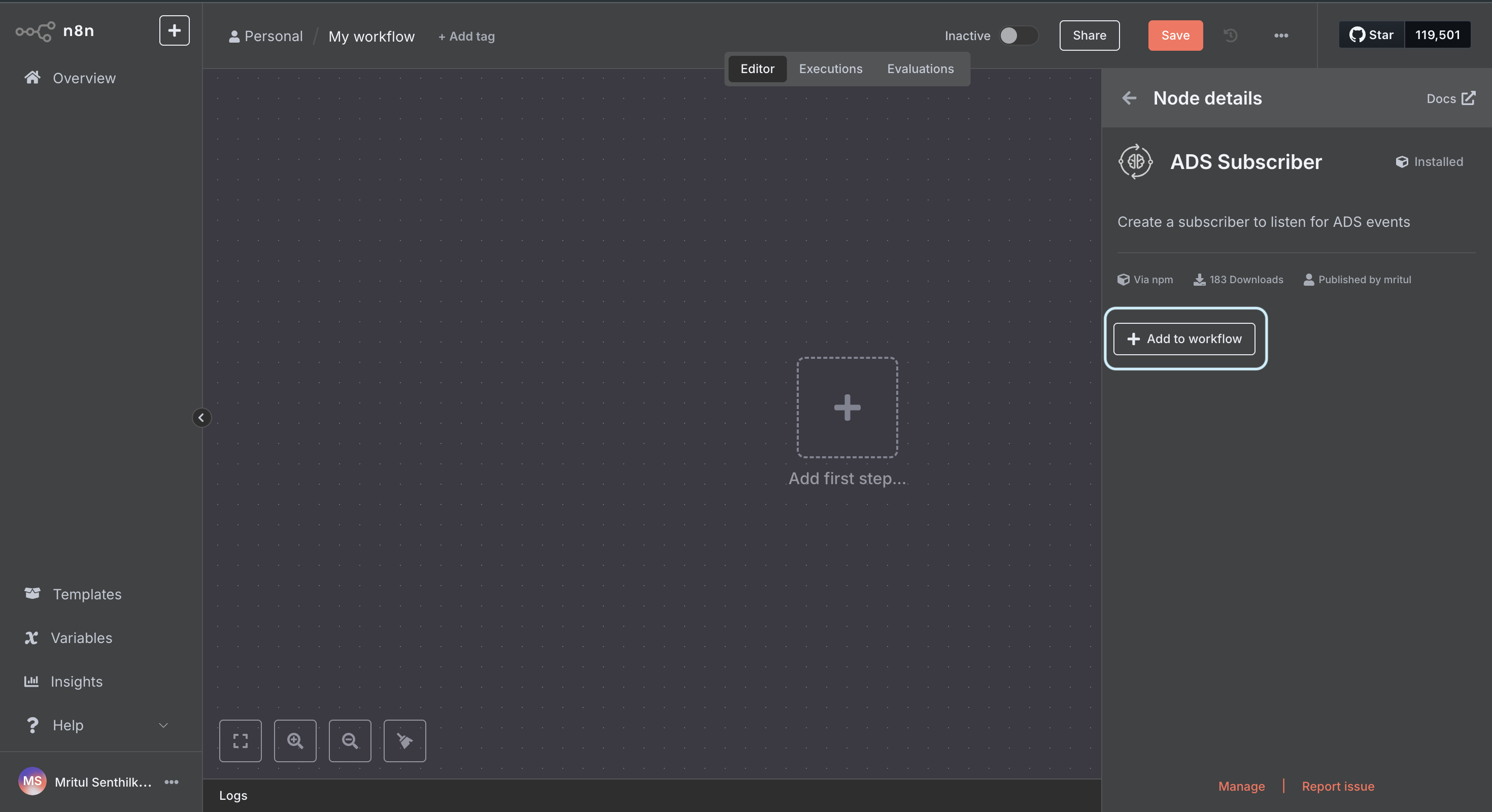Image resolution: width=1492 pixels, height=812 pixels.
Task: Zoom in on the workflow canvas
Action: (x=295, y=741)
